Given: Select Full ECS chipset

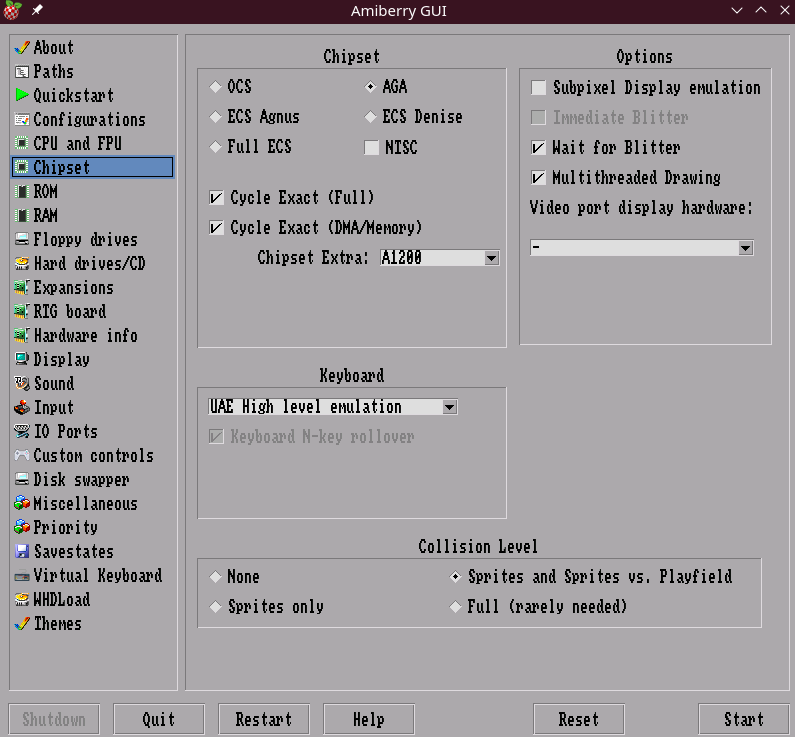Looking at the screenshot, I should (x=215, y=147).
